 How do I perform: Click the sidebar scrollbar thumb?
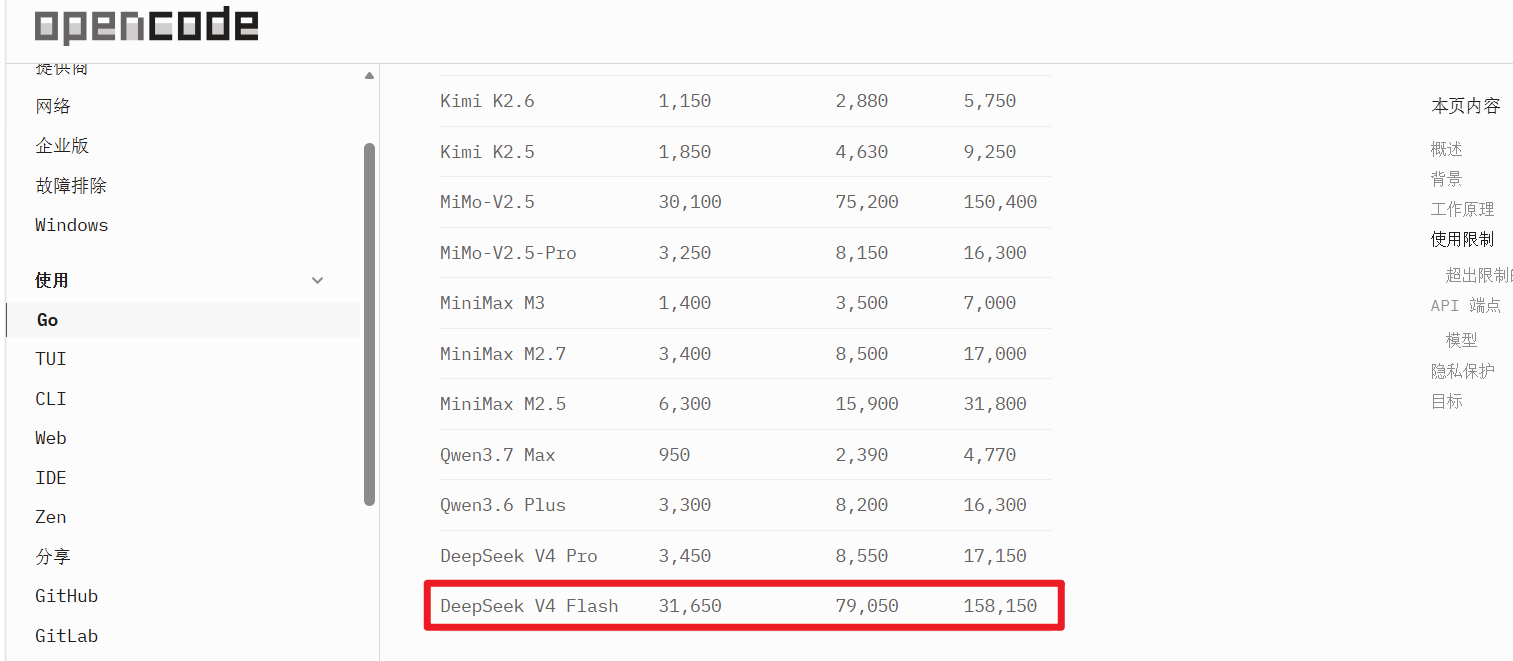(369, 324)
